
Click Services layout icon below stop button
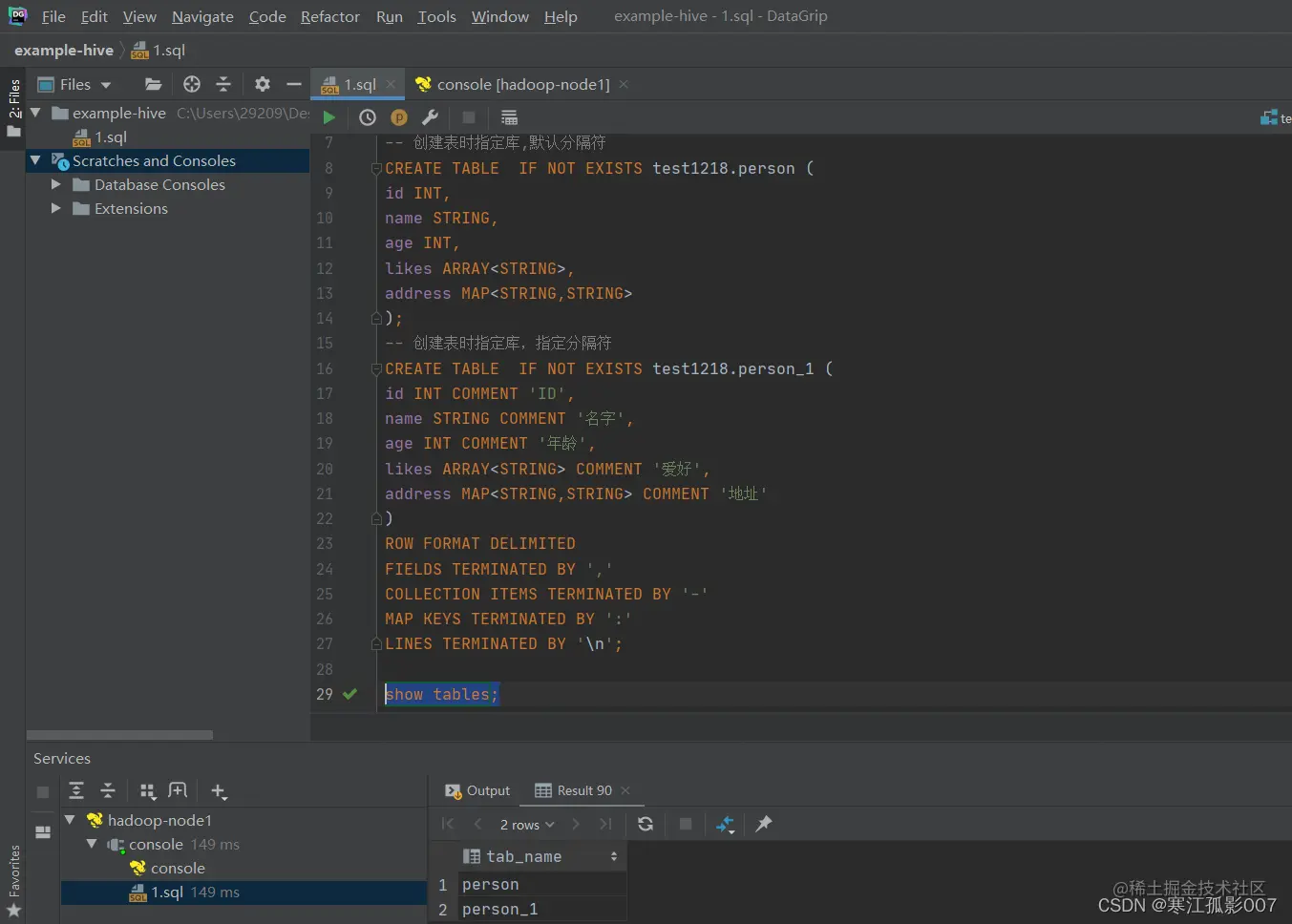click(x=42, y=831)
